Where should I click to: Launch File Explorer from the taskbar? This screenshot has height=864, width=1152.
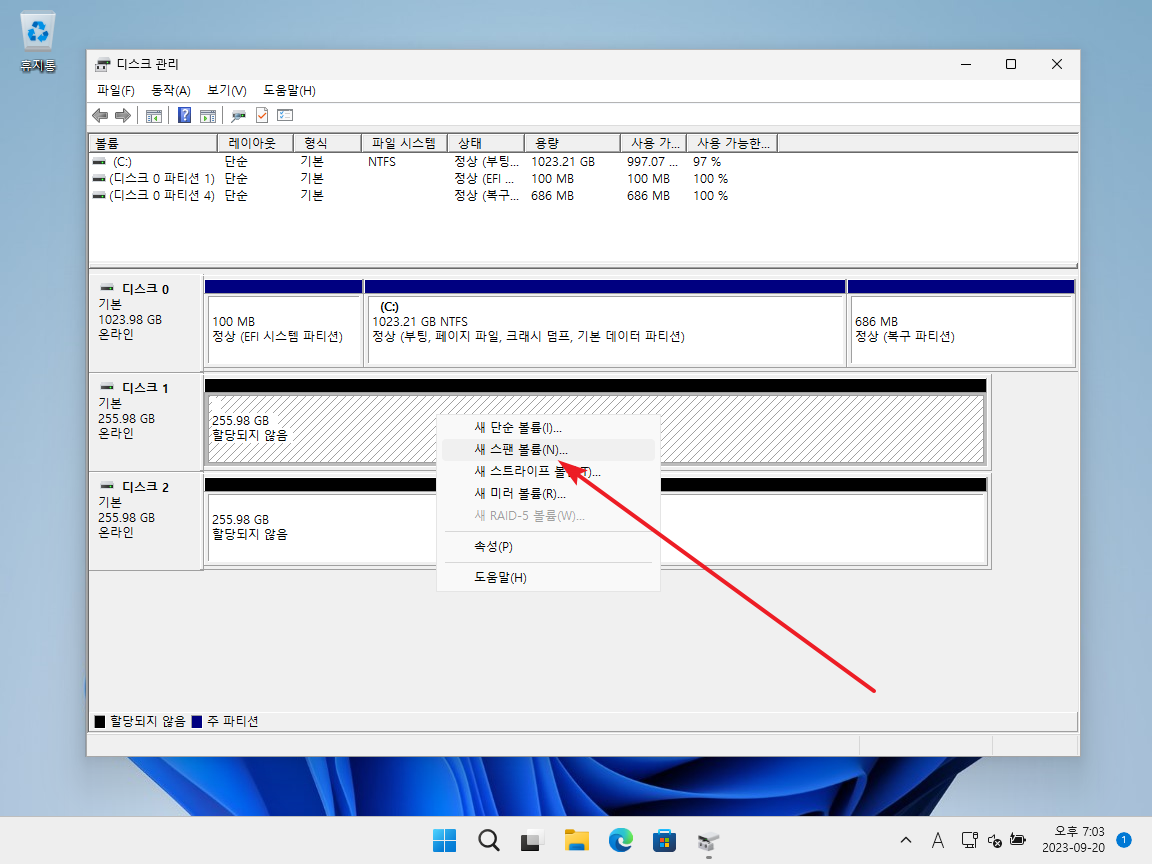pyautogui.click(x=577, y=840)
